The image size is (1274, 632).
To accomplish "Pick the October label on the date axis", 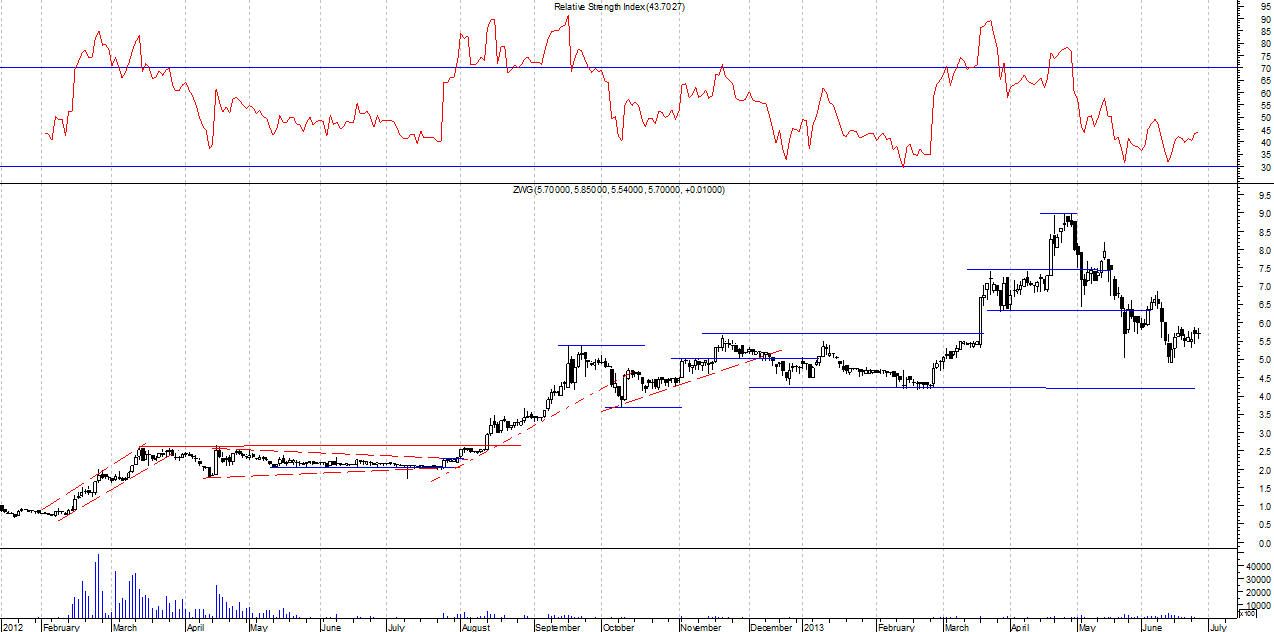I will [619, 627].
